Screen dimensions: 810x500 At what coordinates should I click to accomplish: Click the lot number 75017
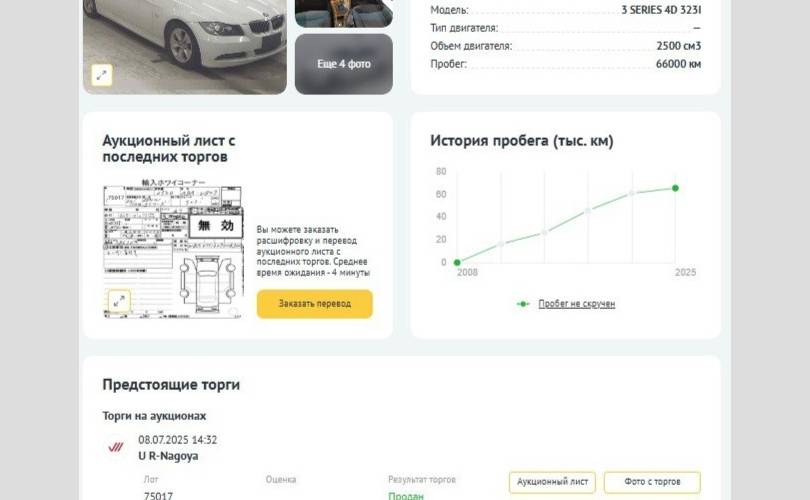coord(158,496)
